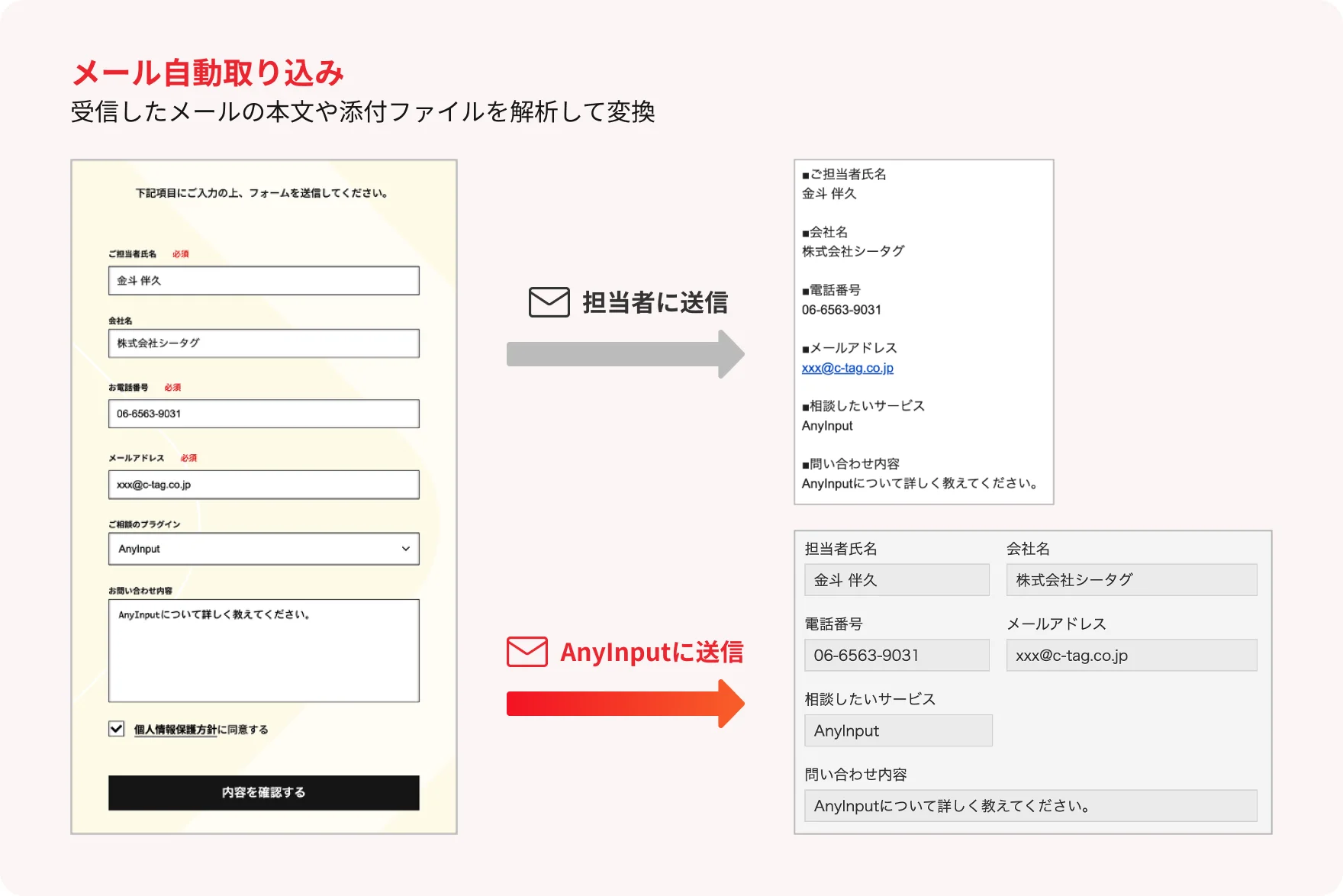The width and height of the screenshot is (1343, 896).
Task: Click 下記項目にご入力の上 instruction text
Action: click(262, 193)
